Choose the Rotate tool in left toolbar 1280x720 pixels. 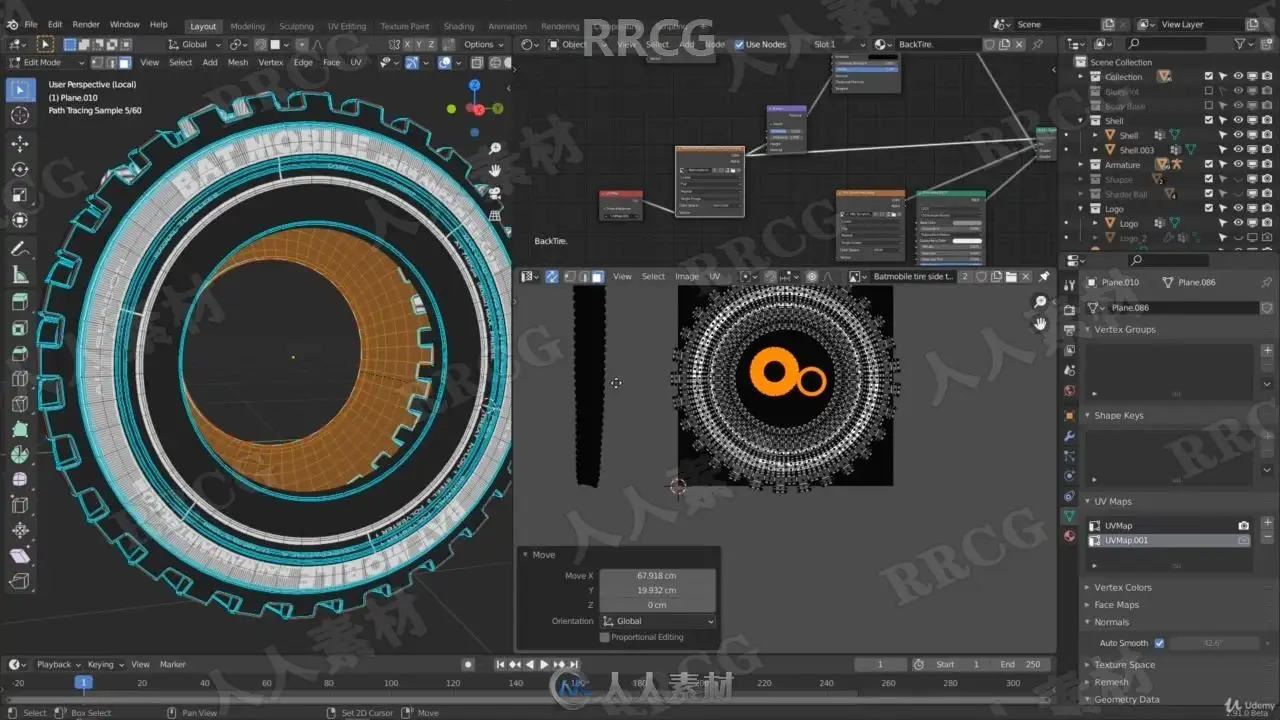[19, 169]
